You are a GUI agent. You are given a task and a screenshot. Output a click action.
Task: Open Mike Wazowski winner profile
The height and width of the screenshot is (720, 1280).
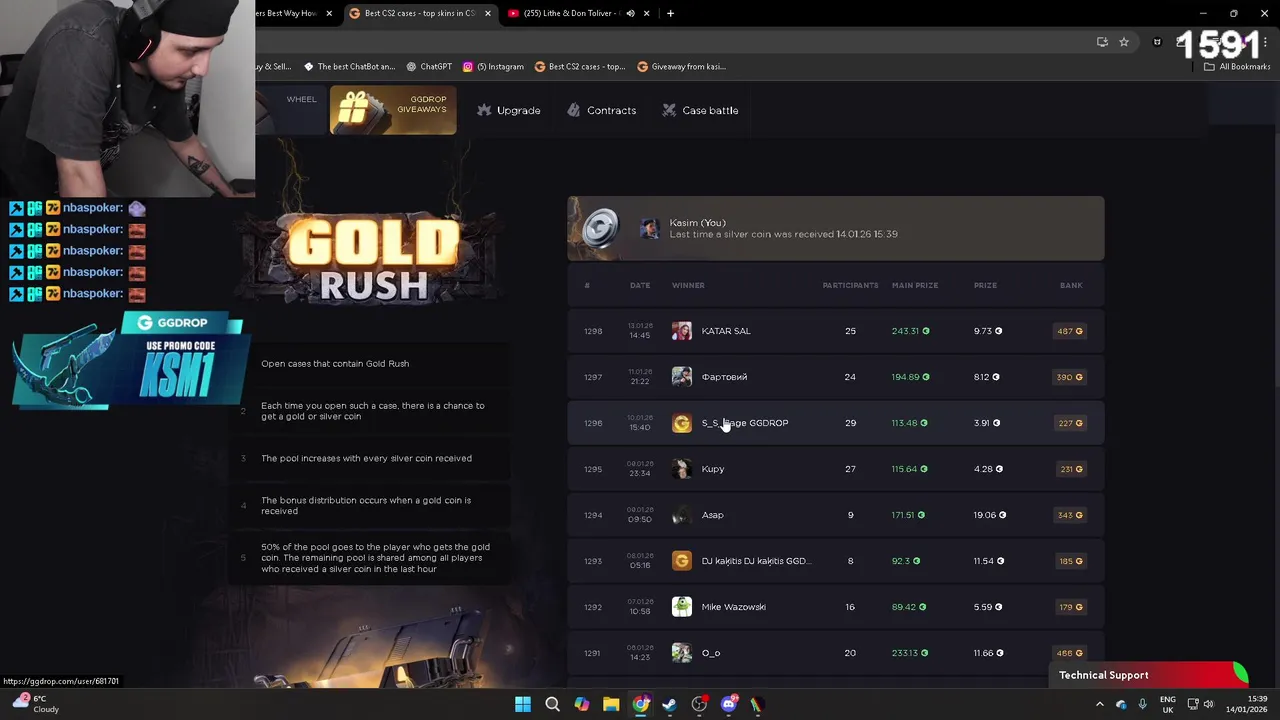733,607
